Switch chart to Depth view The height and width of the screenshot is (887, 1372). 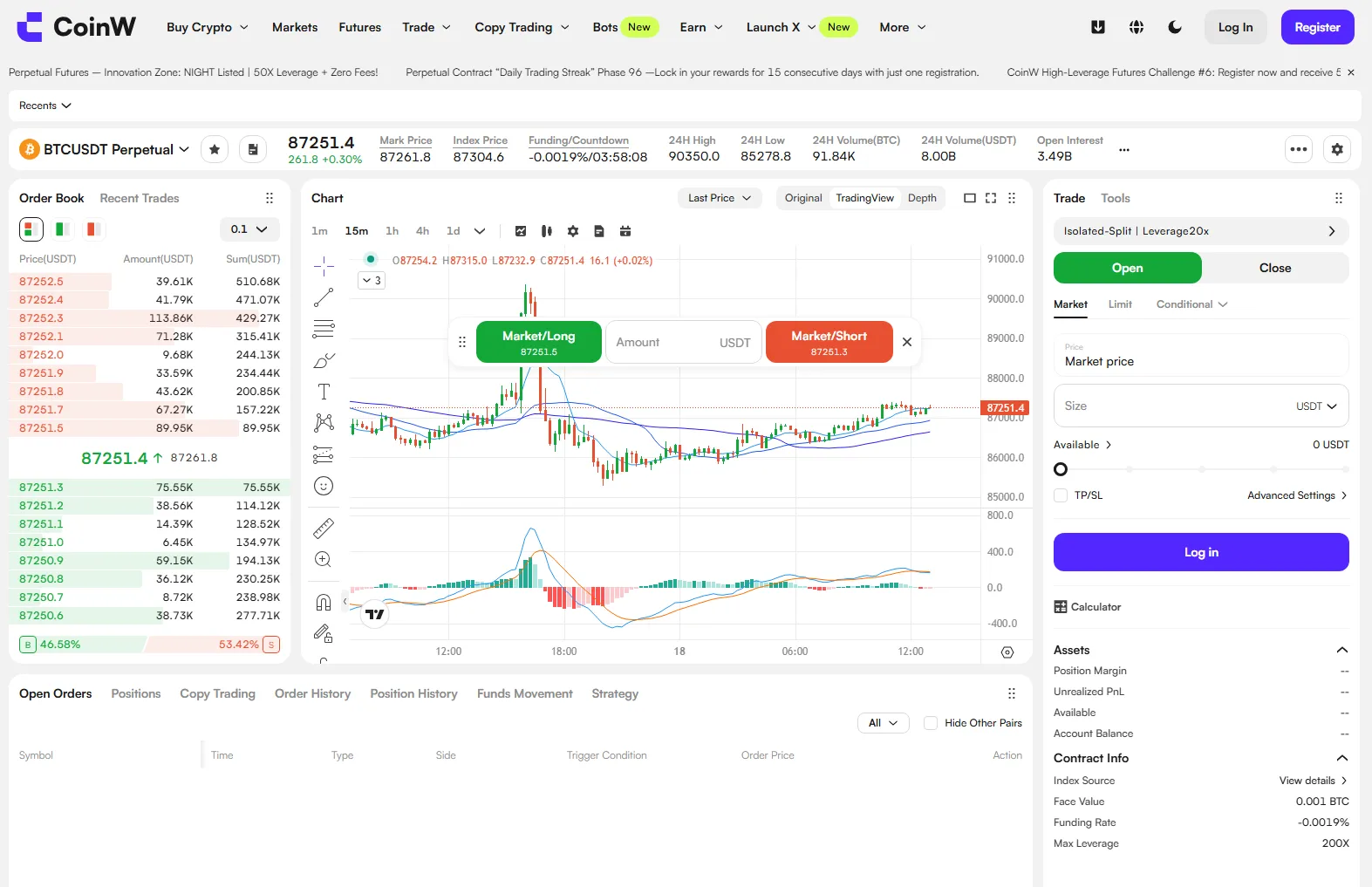tap(922, 198)
